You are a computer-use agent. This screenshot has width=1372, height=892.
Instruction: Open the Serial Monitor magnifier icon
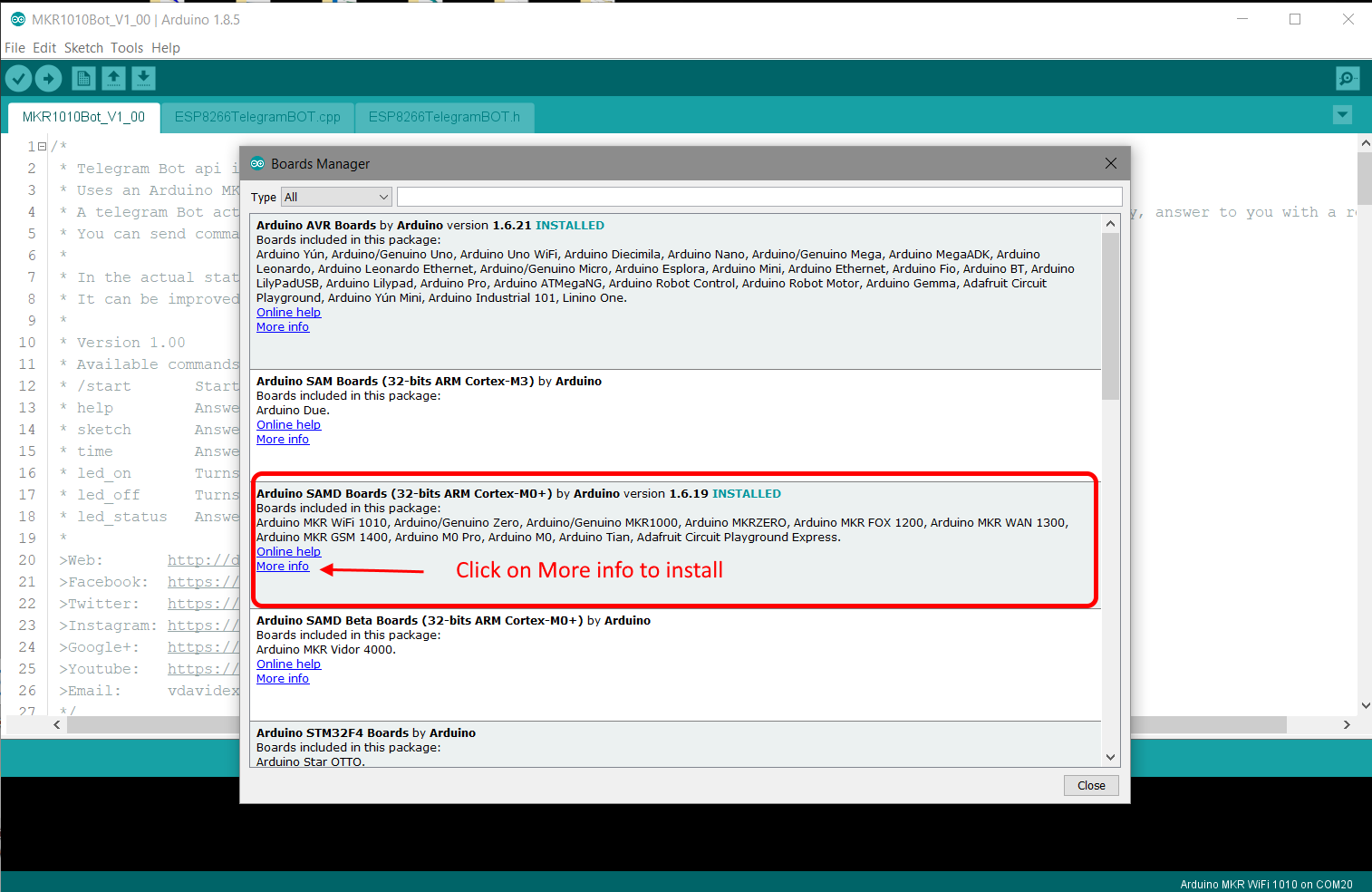click(x=1348, y=78)
